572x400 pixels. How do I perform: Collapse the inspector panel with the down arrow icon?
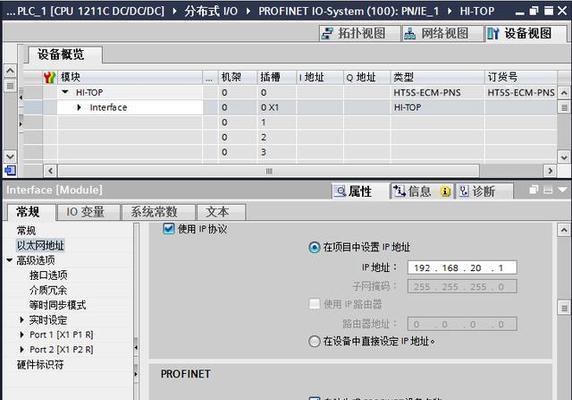coord(562,190)
